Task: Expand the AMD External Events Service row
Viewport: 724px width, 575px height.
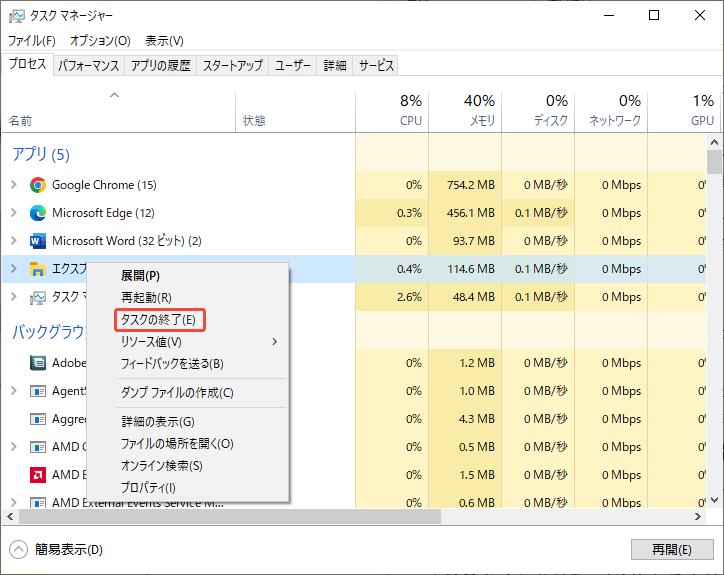Action: (x=14, y=502)
